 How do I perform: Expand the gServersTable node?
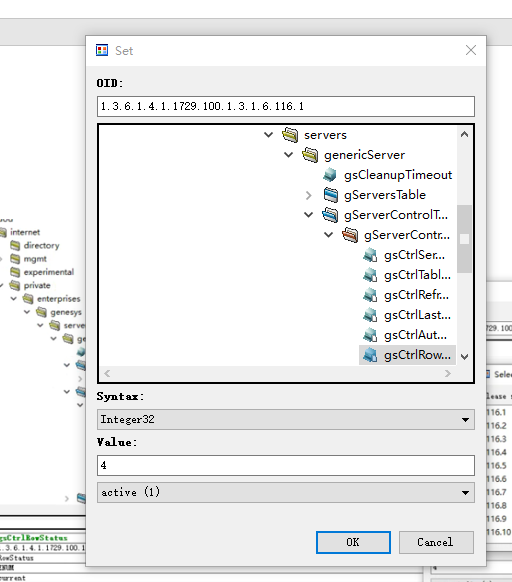click(309, 195)
